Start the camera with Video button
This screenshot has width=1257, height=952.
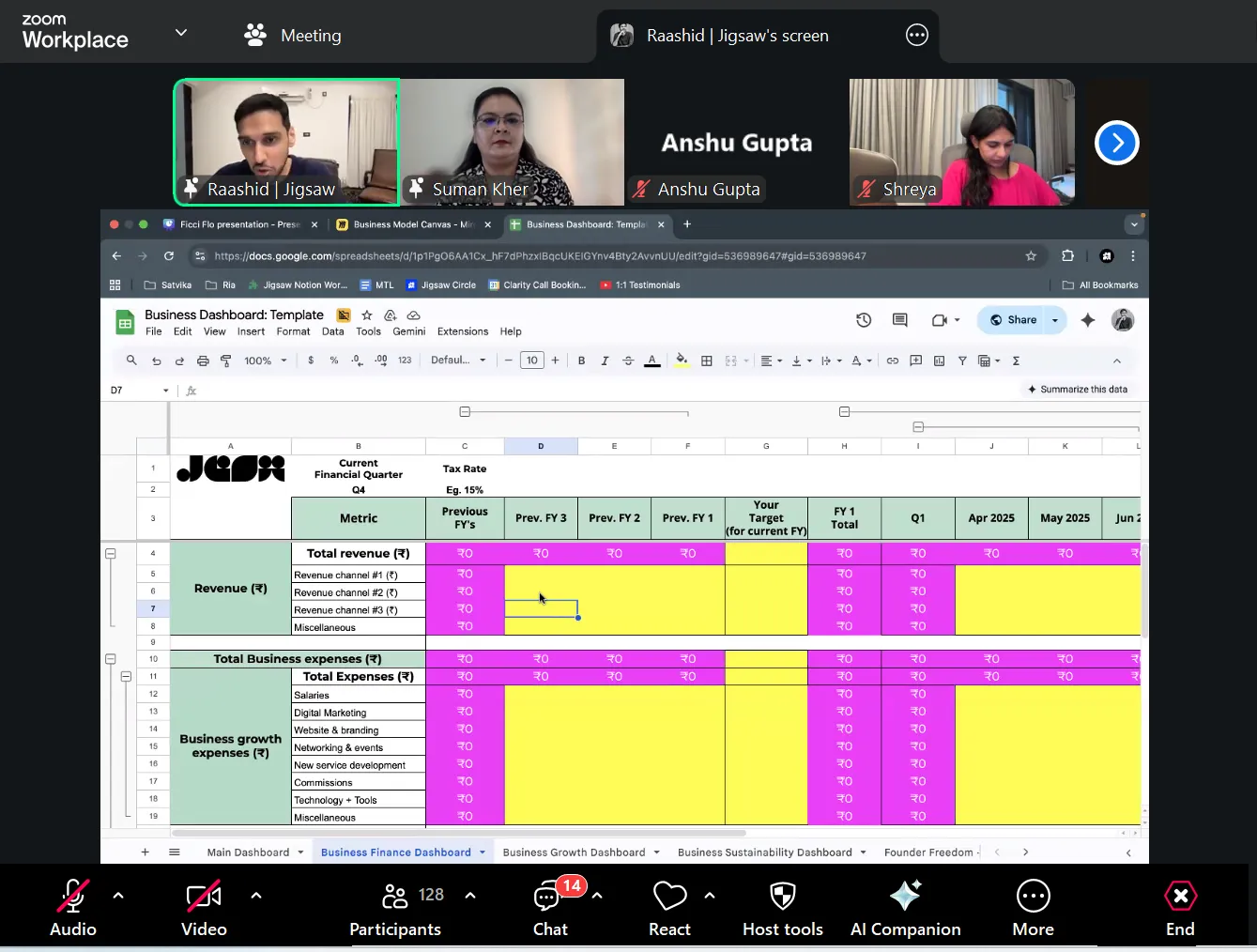click(204, 907)
